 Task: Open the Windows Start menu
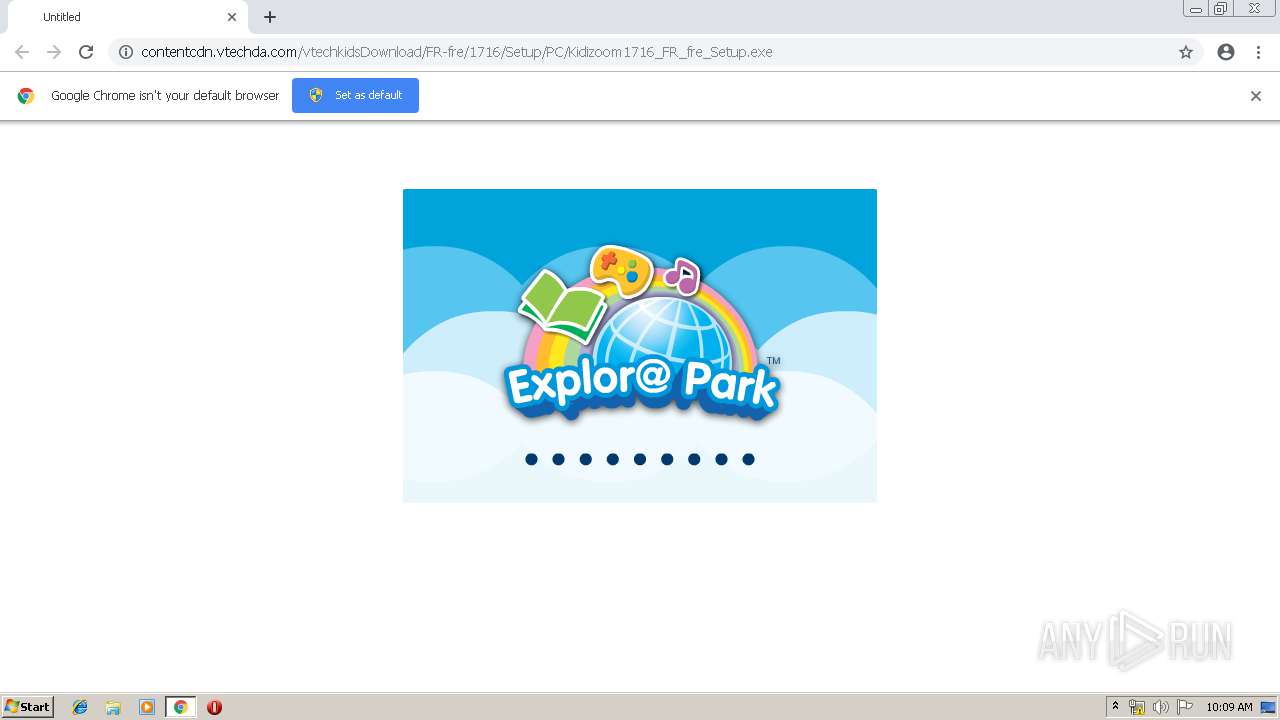tap(28, 707)
